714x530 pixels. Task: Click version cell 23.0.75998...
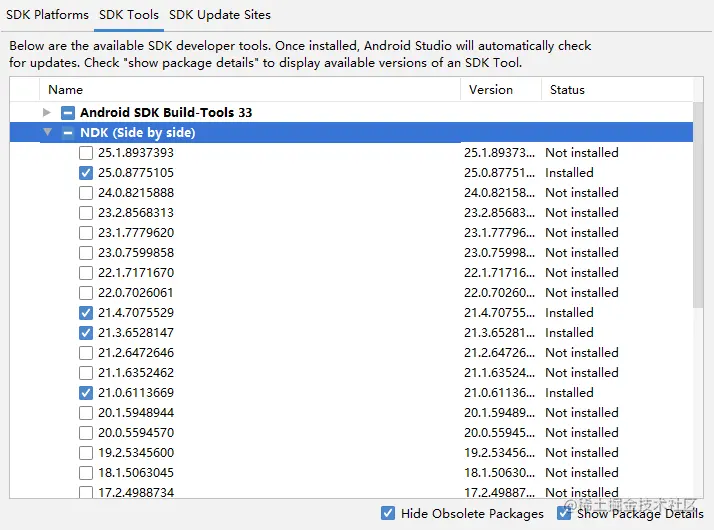(500, 253)
